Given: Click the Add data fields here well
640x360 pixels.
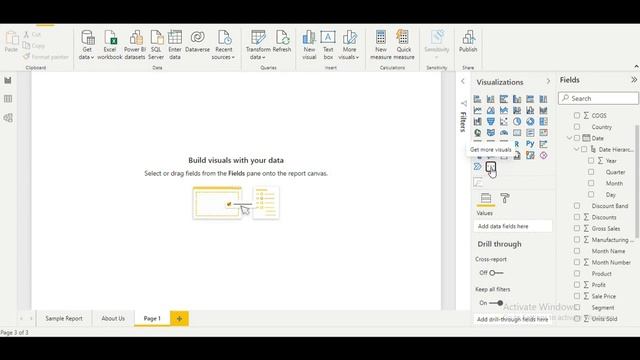Looking at the screenshot, I should [x=513, y=226].
